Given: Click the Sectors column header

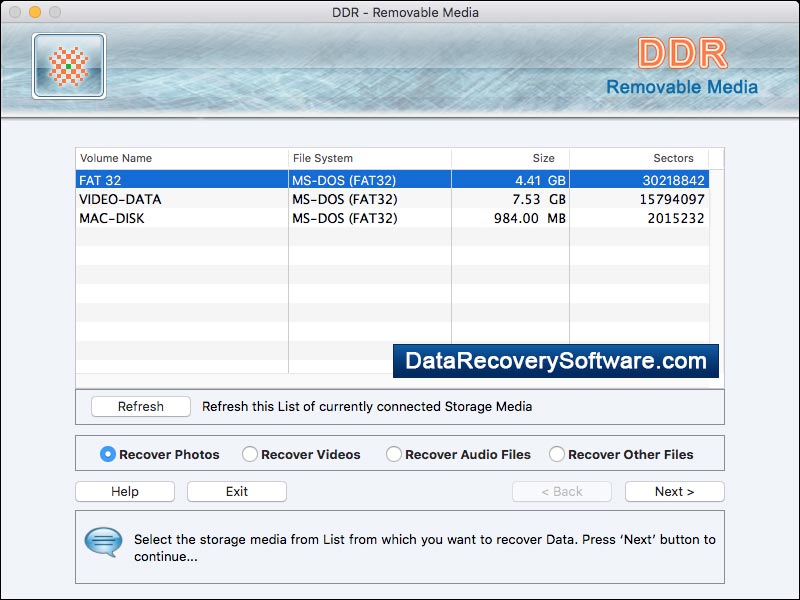Looking at the screenshot, I should point(672,158).
